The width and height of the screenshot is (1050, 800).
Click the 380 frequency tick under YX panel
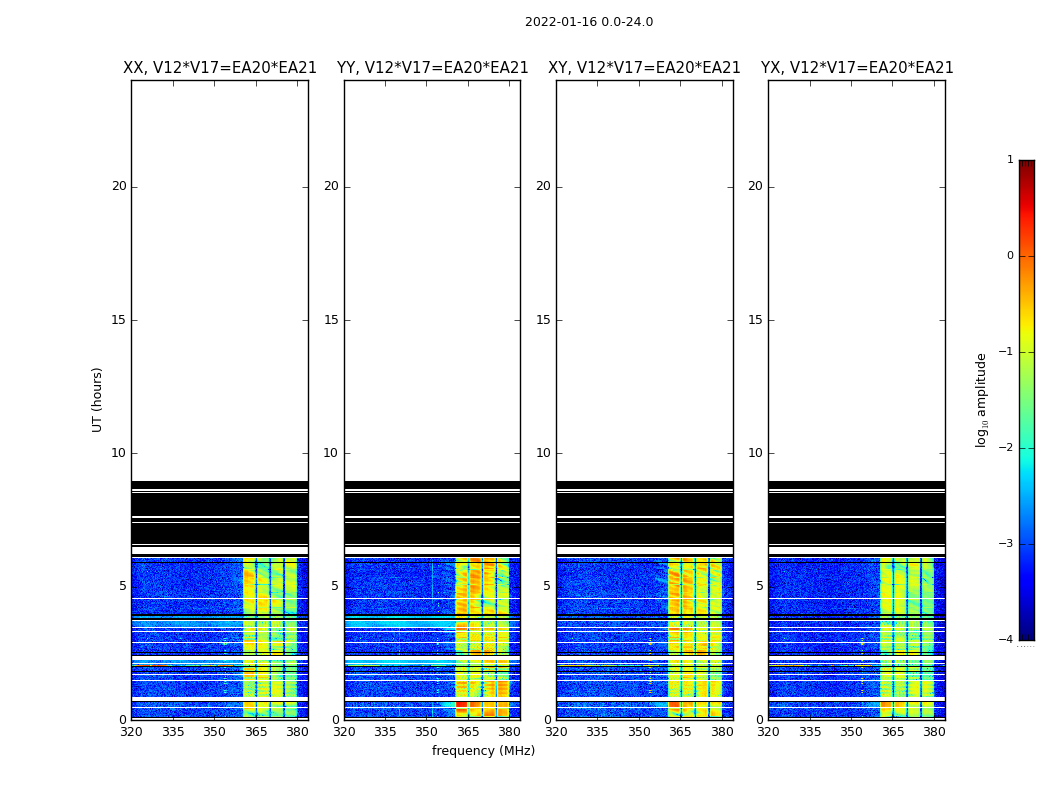coord(934,732)
